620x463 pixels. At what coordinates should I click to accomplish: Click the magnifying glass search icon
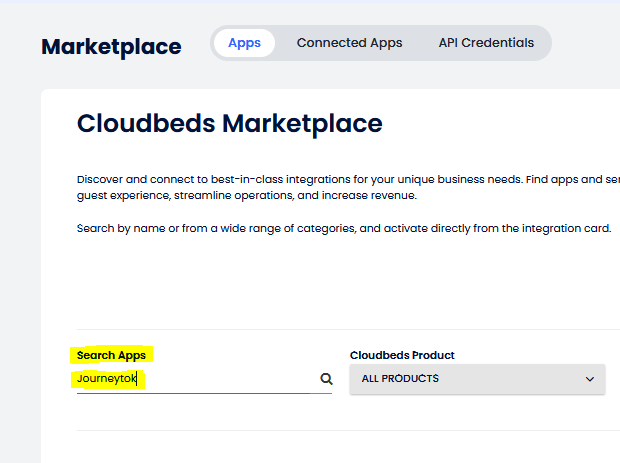(325, 380)
